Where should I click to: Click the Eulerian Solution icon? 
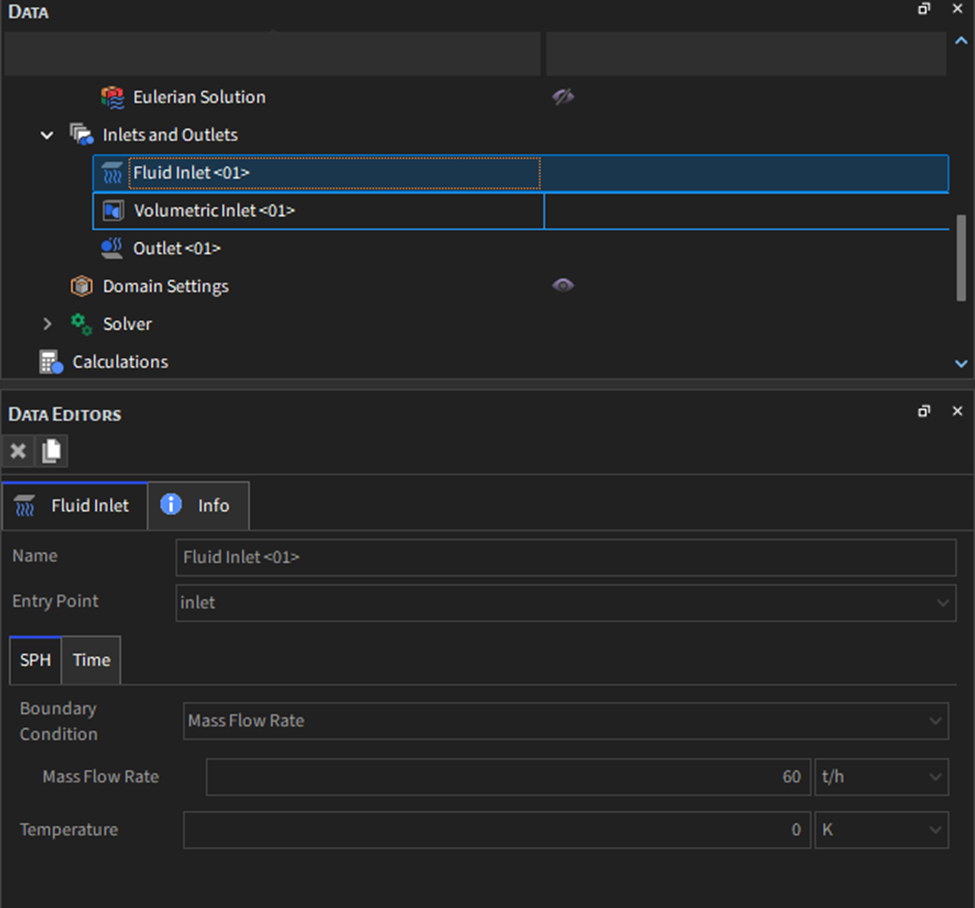113,97
